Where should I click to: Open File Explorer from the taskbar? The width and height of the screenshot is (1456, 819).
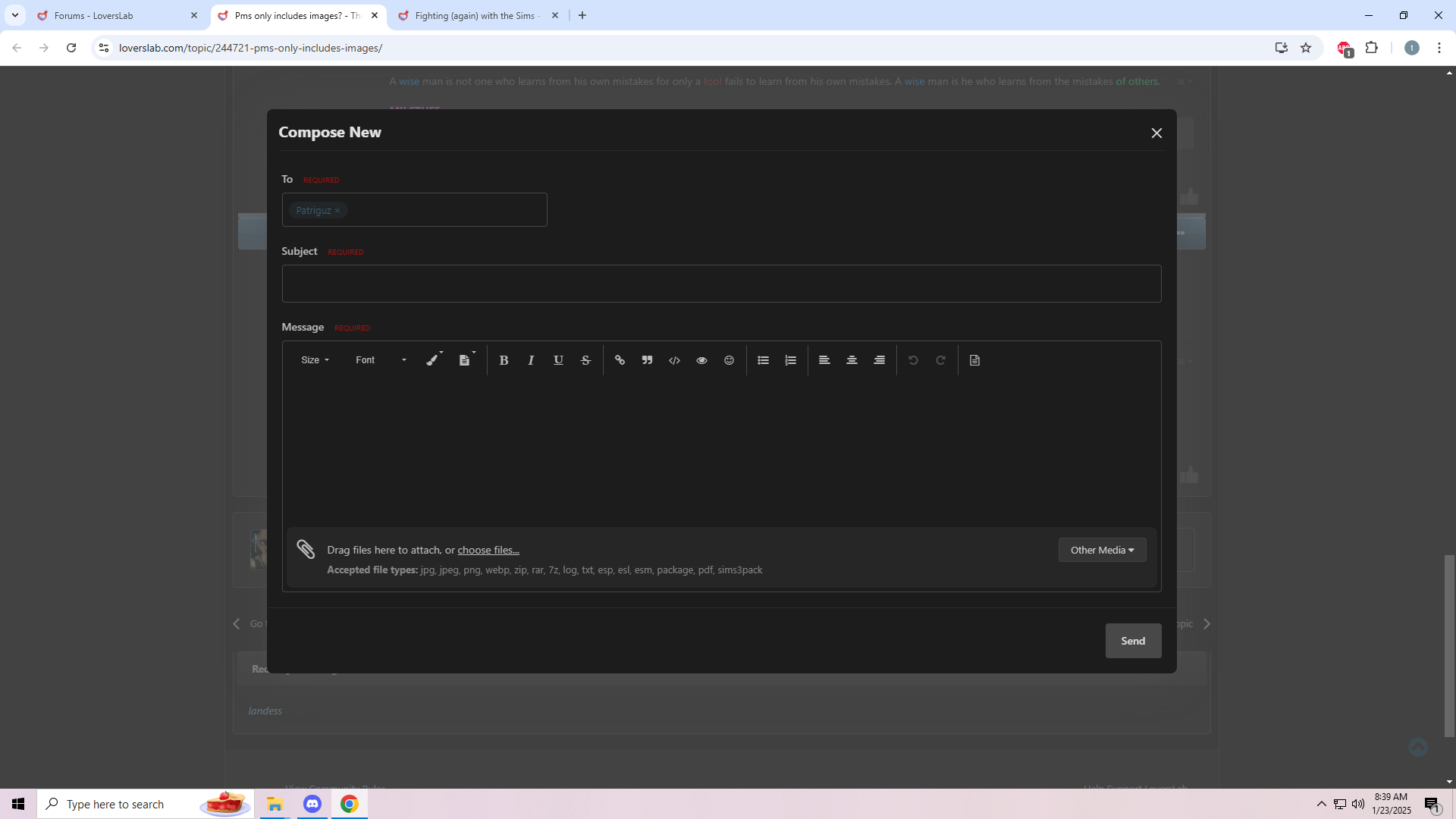[275, 804]
